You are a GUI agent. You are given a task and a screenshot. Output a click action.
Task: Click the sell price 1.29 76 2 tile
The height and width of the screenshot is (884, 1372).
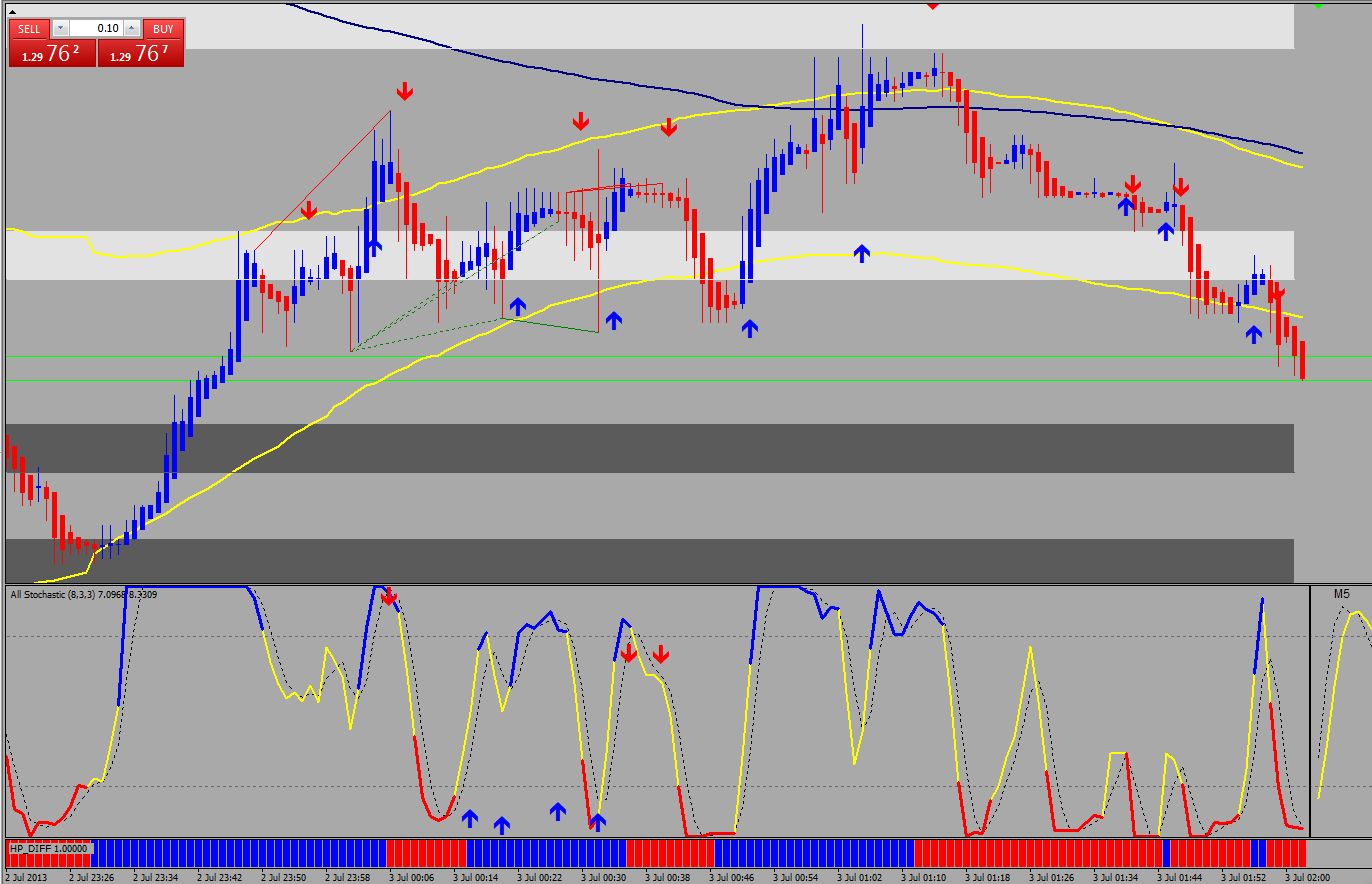point(52,53)
